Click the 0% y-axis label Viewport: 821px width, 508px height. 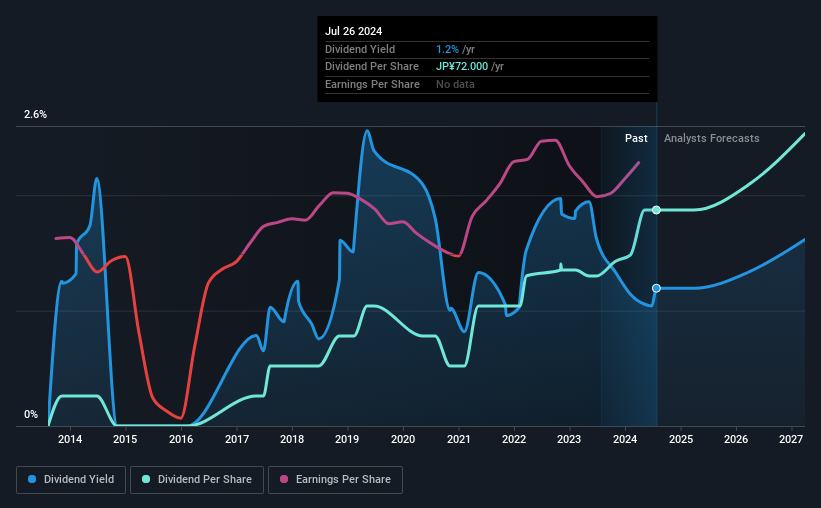pos(31,414)
